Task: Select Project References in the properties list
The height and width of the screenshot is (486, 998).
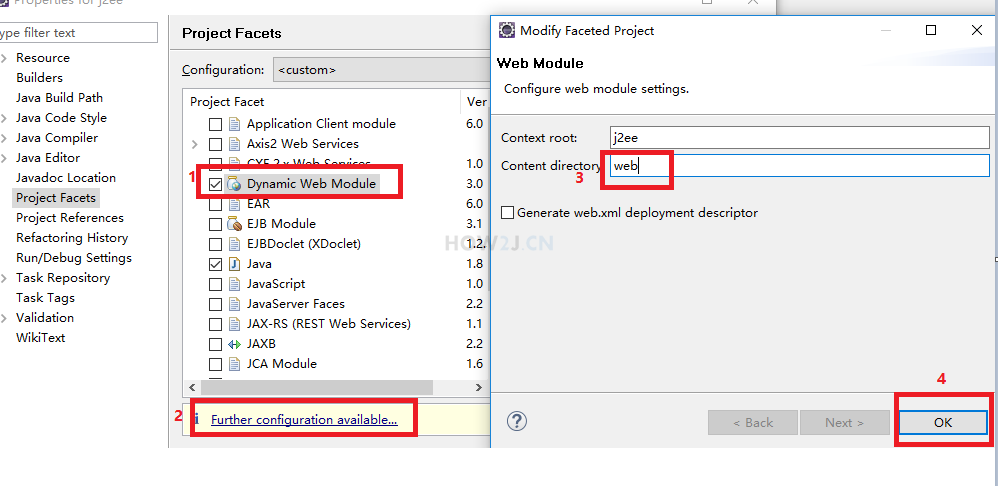Action: [x=70, y=218]
